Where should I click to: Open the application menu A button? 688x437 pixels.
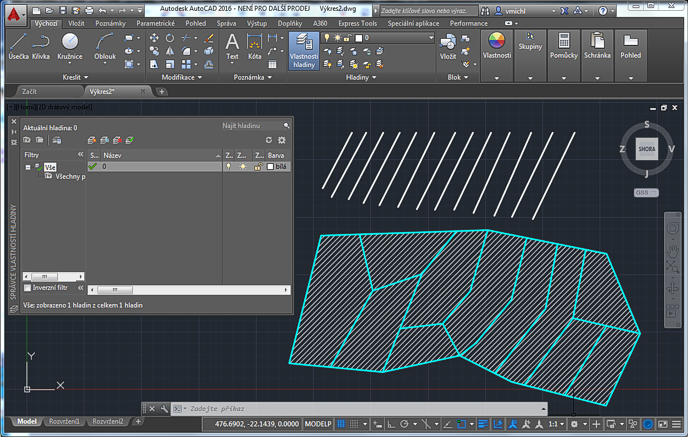(x=14, y=13)
